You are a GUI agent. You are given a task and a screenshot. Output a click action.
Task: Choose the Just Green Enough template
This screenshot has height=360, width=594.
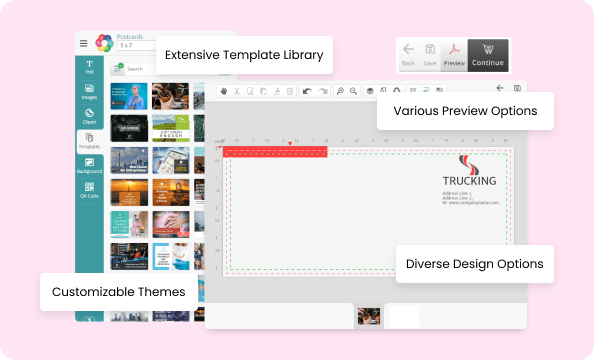170,128
